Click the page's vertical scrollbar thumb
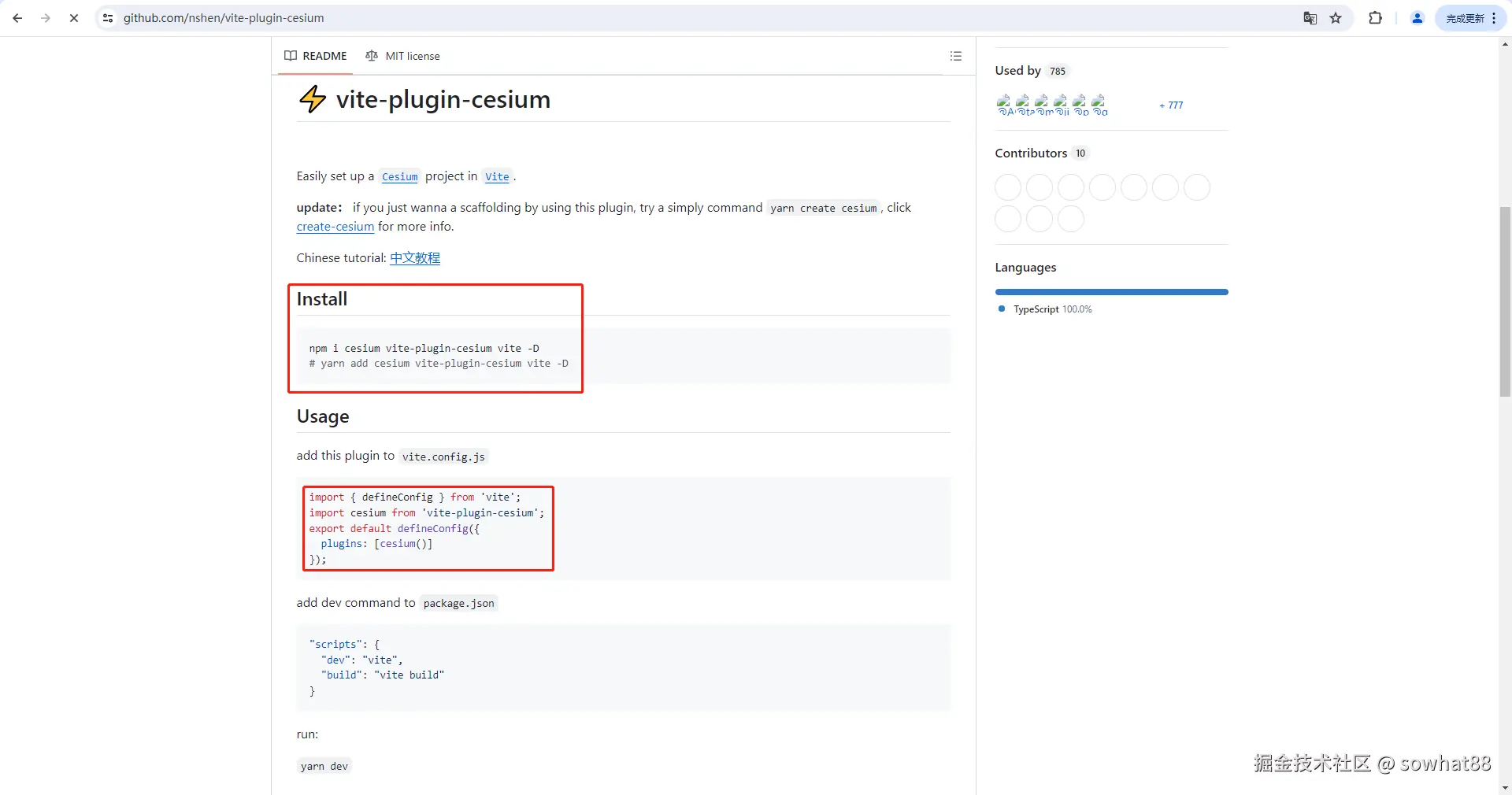Viewport: 1512px width, 795px height. [1505, 299]
